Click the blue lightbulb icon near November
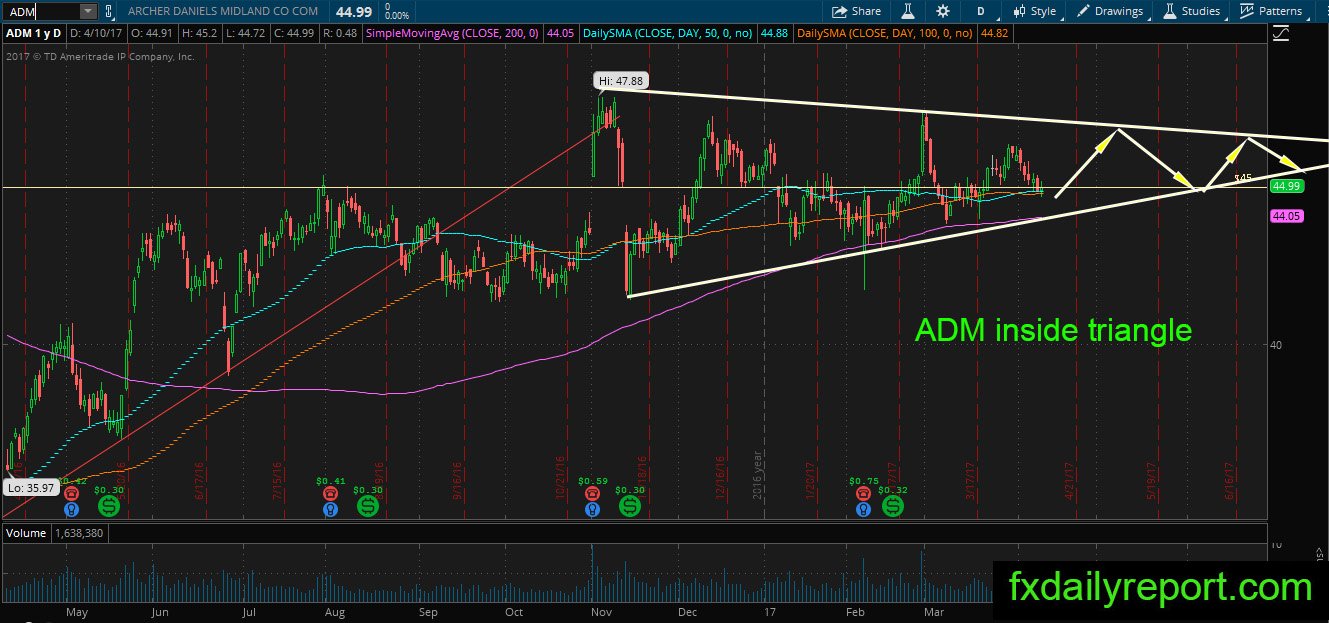The width and height of the screenshot is (1329, 623). coord(594,509)
